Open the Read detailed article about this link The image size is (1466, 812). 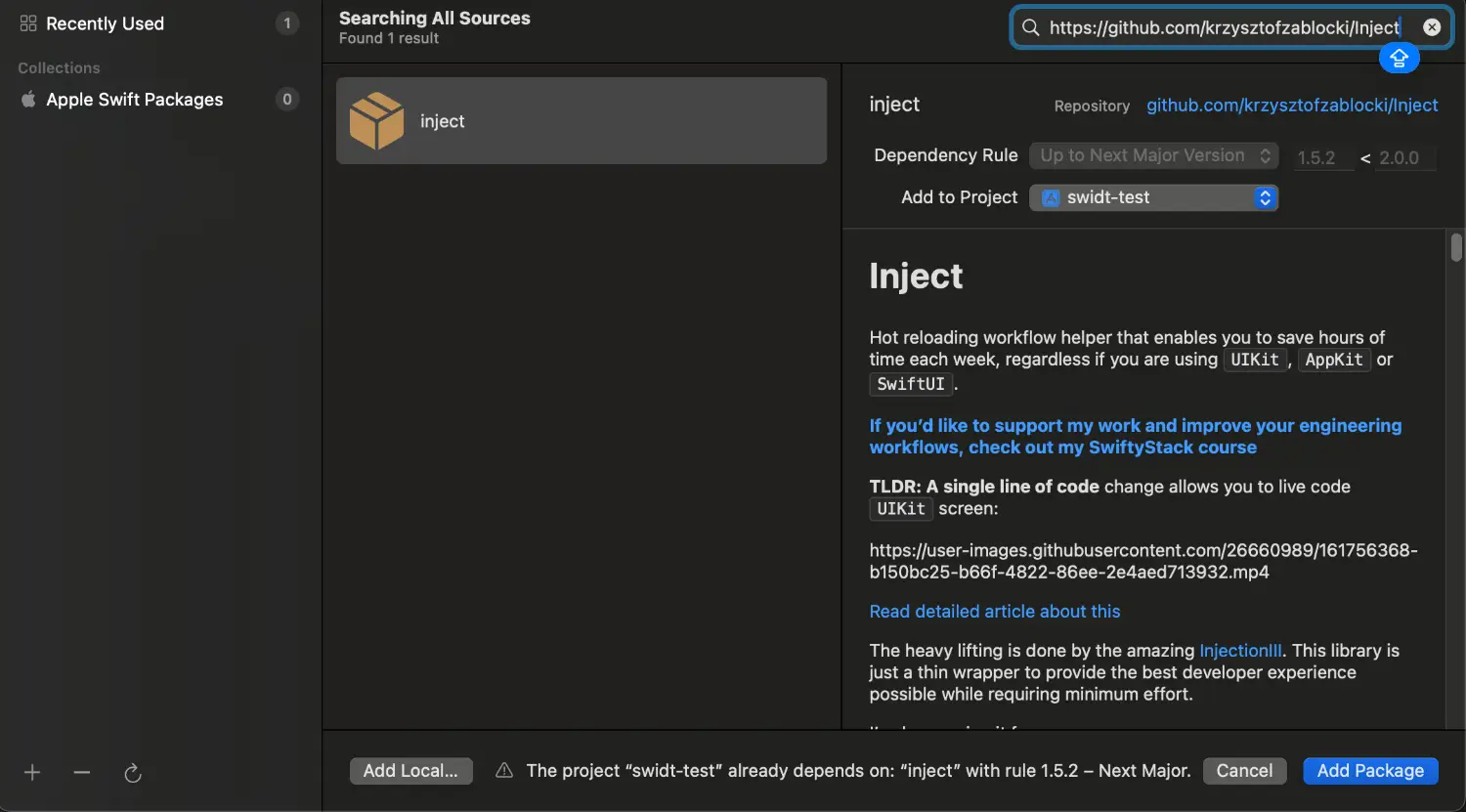[x=994, y=612]
